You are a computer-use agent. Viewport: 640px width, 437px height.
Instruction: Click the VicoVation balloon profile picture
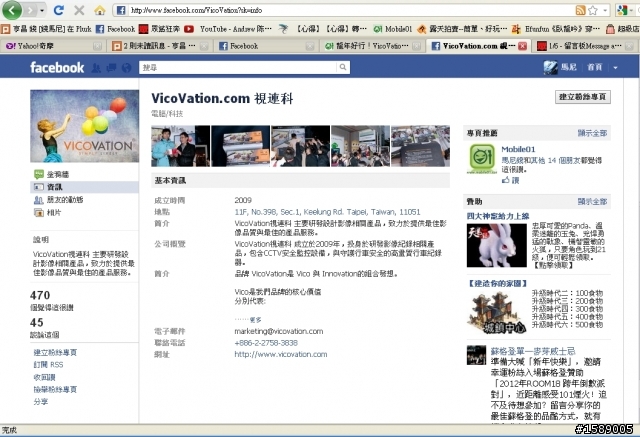tap(84, 126)
